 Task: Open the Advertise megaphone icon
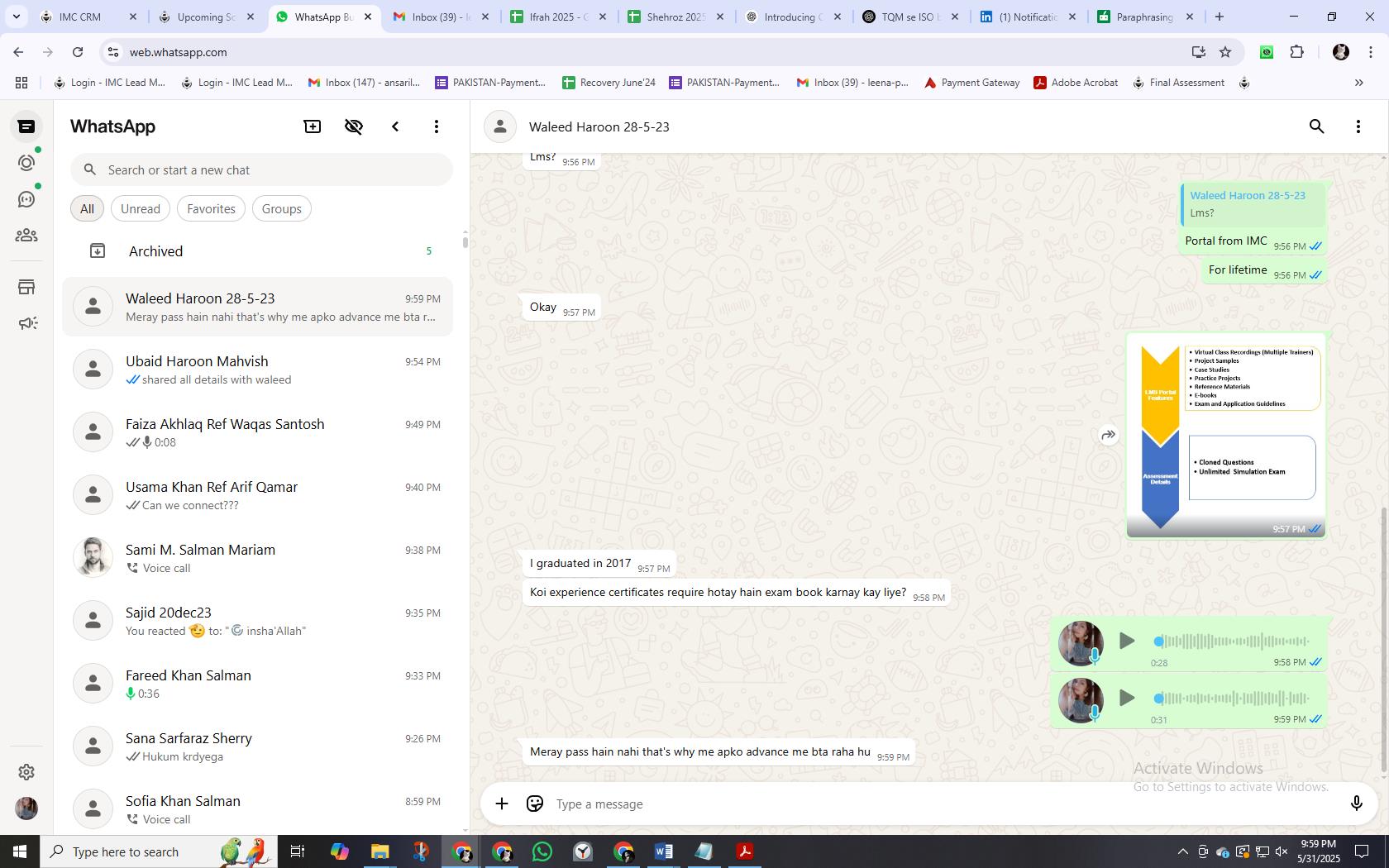click(x=26, y=323)
